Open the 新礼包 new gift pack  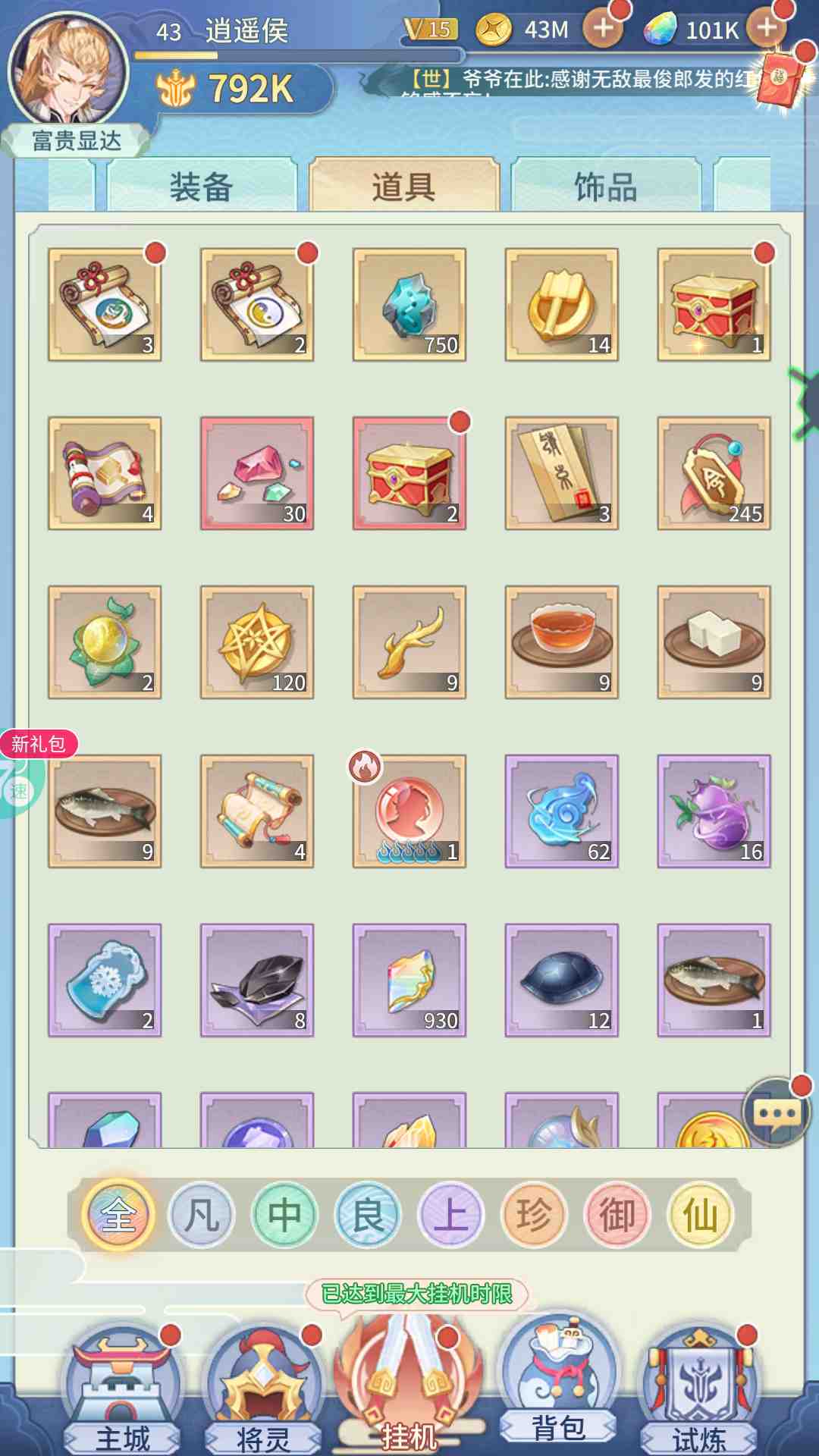(38, 744)
